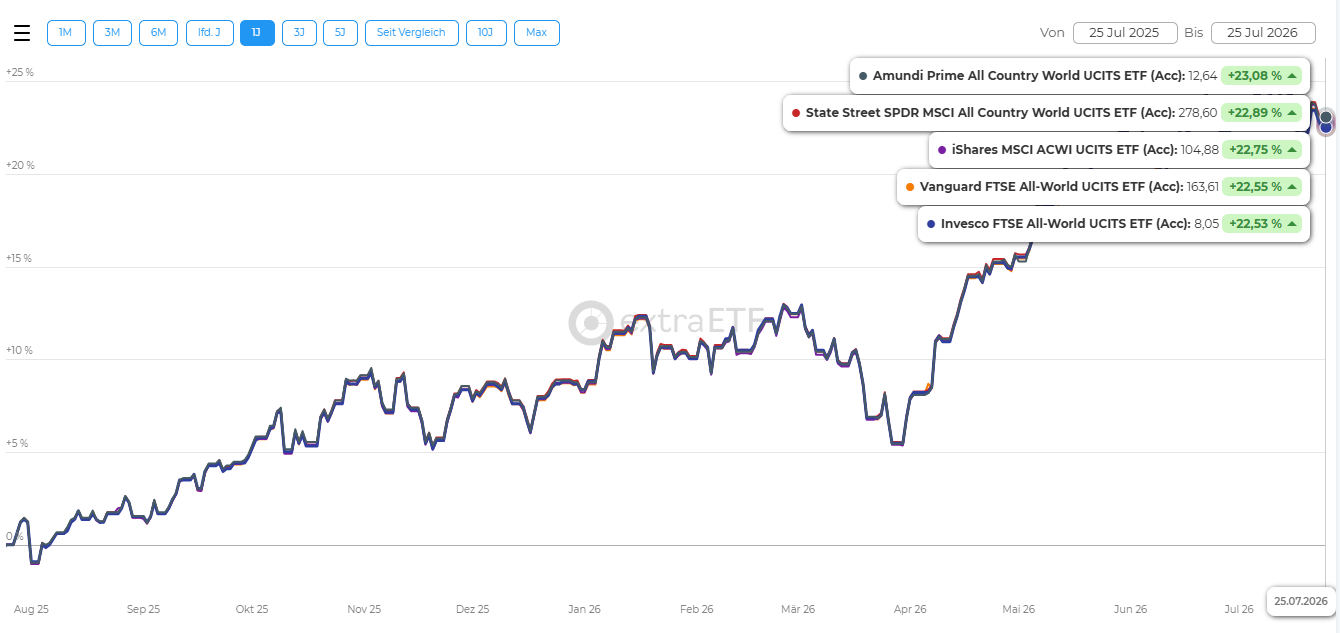
Task: Click the Invesco FTSE blue dot
Action: click(x=931, y=224)
